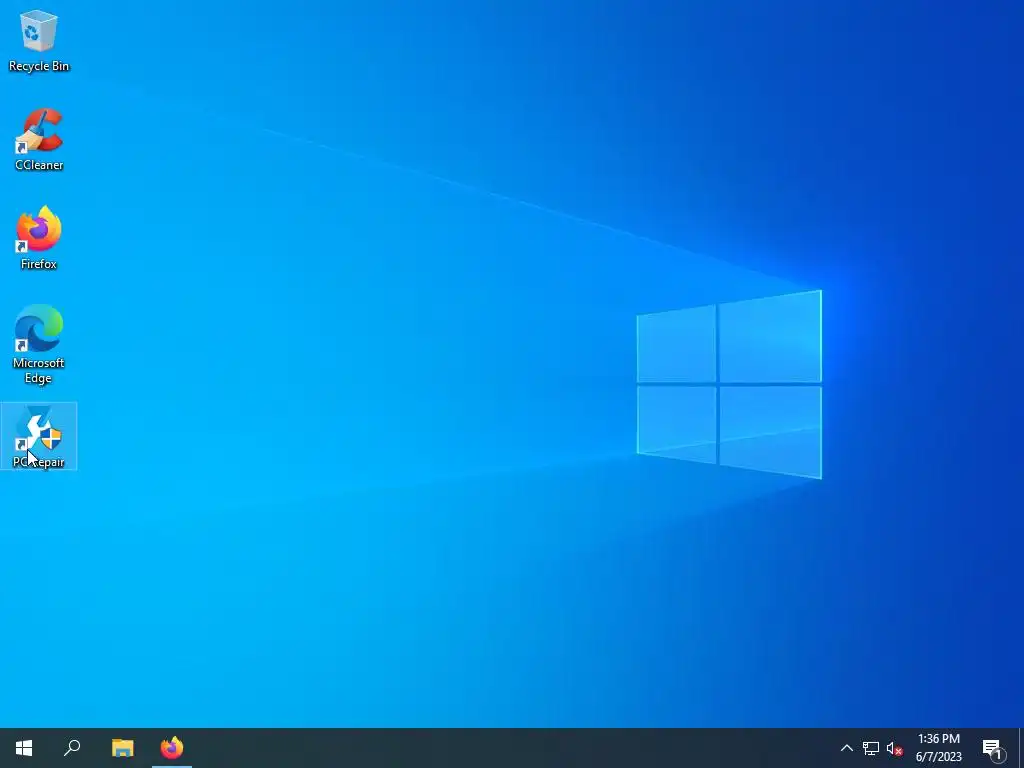Select the PC Repair desktop shortcut

point(39,436)
